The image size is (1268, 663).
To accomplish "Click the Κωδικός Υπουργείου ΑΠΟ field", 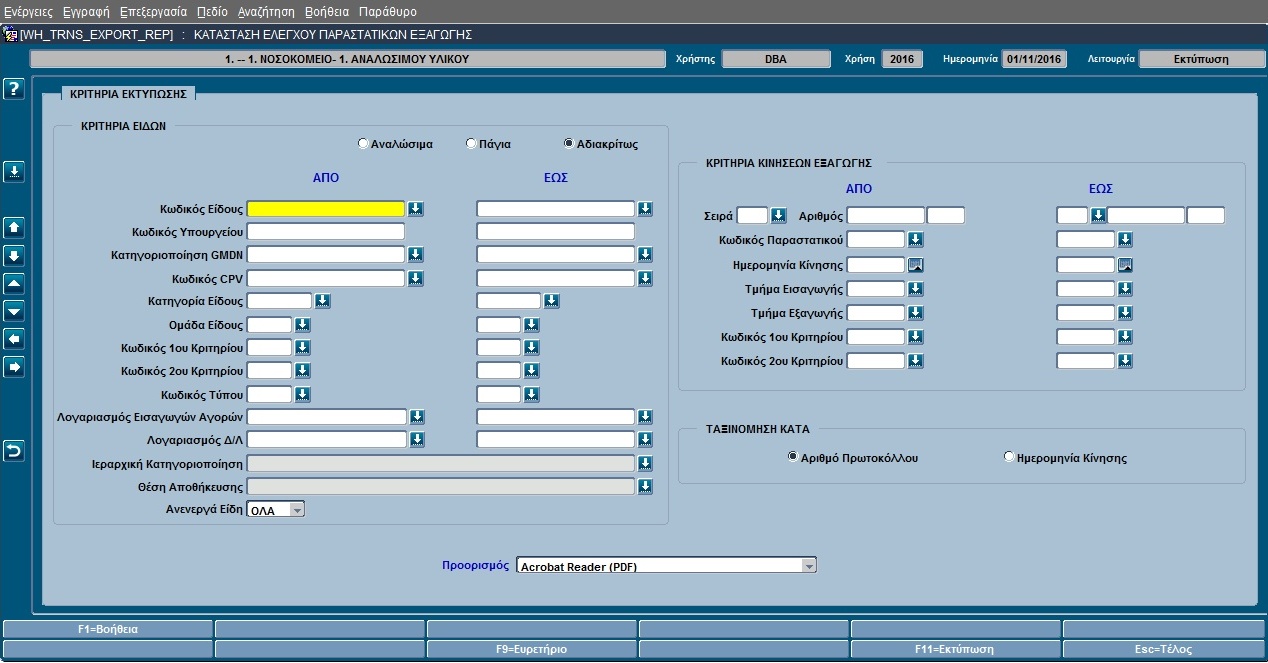I will tap(326, 232).
